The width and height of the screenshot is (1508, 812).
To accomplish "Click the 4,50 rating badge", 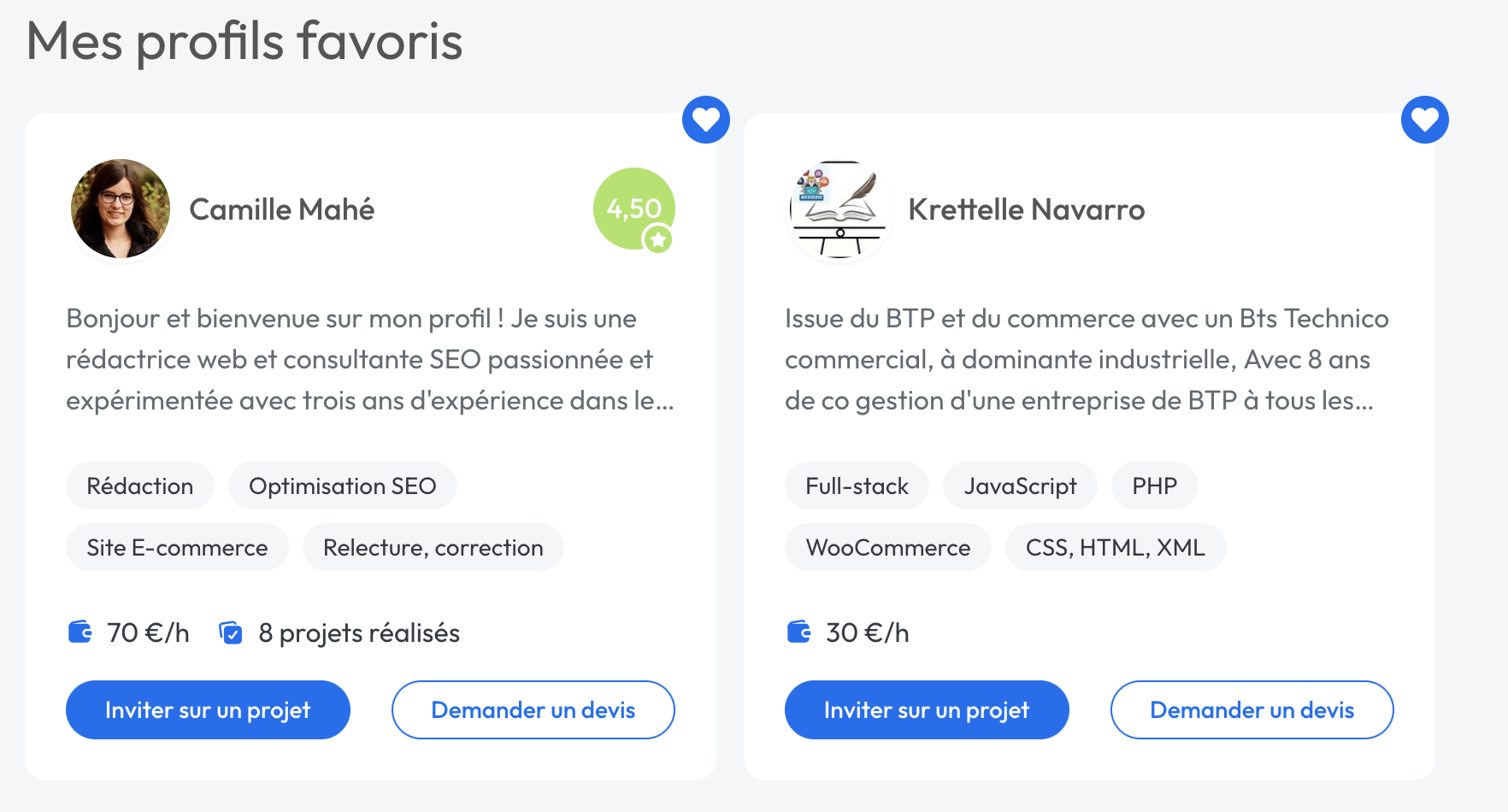I will (x=631, y=207).
